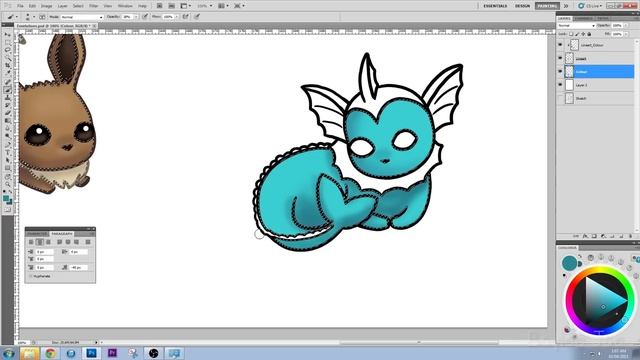Click the Painting workspace button
Viewport: 640px width, 360px height.
547,6
